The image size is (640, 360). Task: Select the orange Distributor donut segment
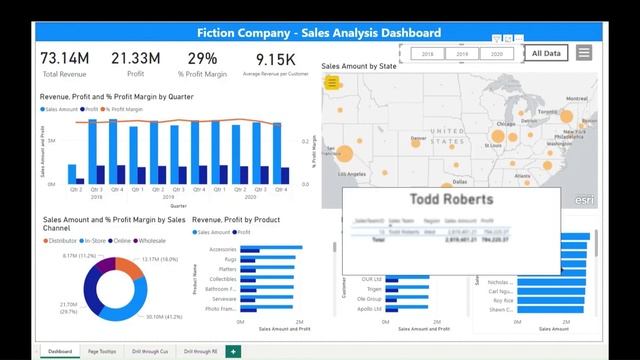[129, 267]
